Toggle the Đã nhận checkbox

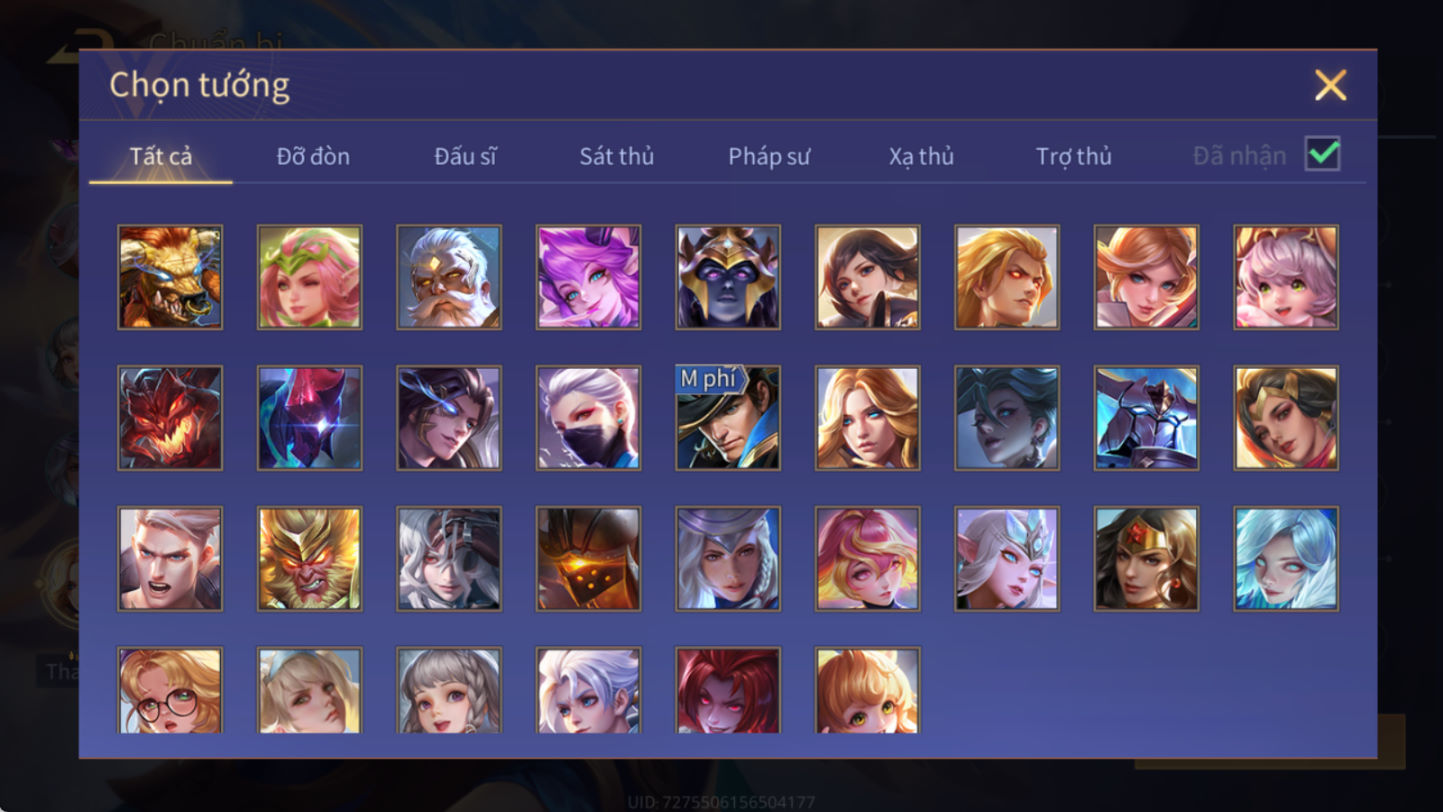click(x=1323, y=154)
